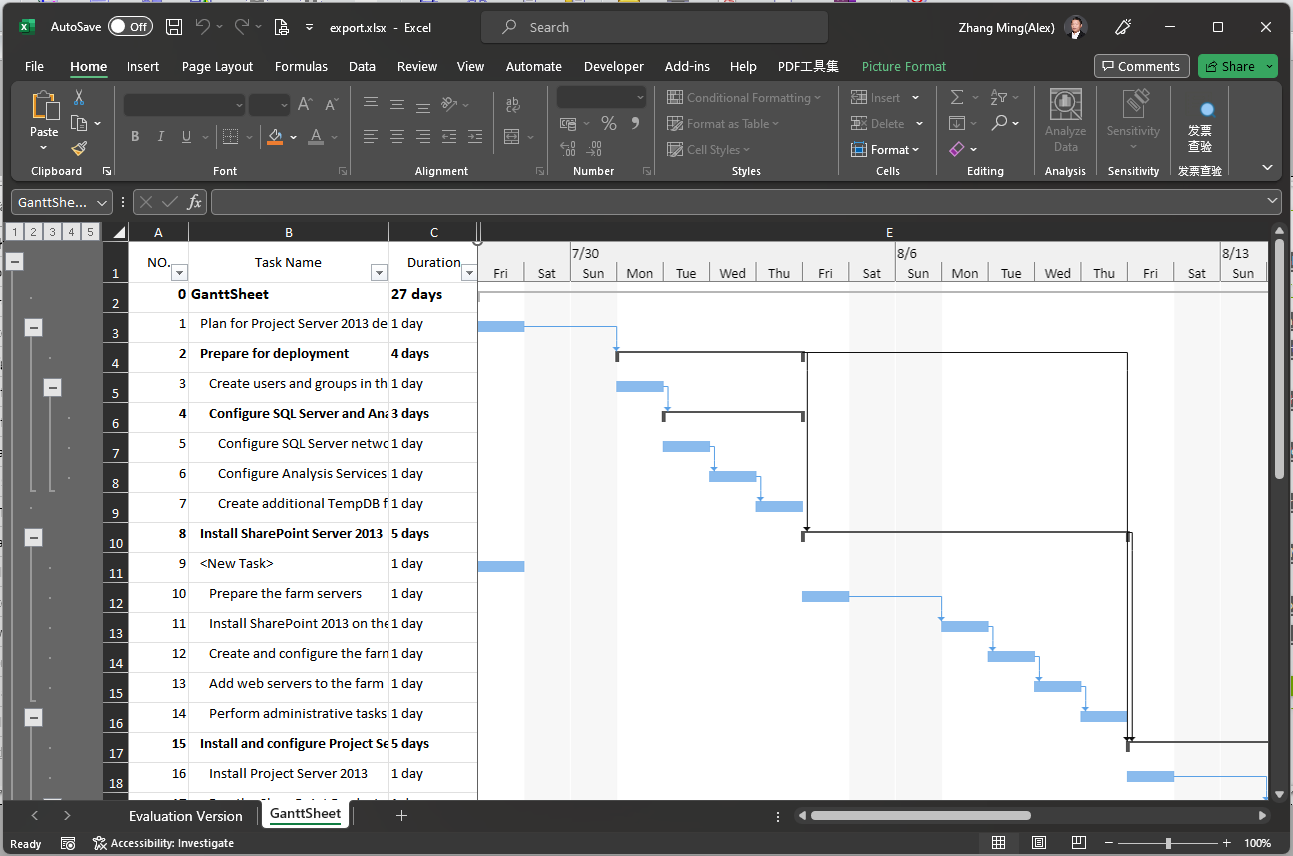This screenshot has height=856, width=1293.
Task: Click the Percent Style icon
Action: 608,124
